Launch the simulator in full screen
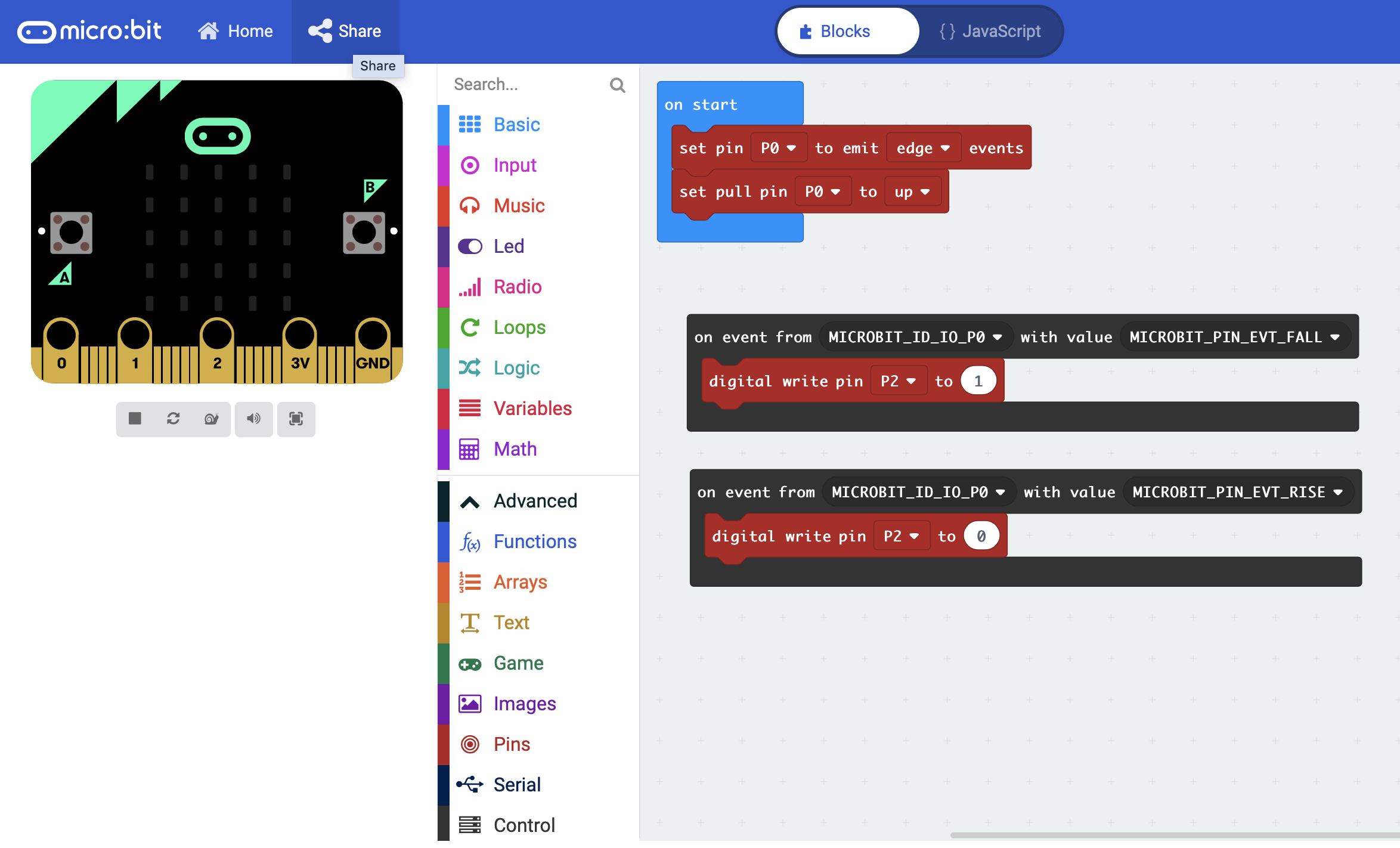Screen dimensions: 1400x848 tap(296, 419)
